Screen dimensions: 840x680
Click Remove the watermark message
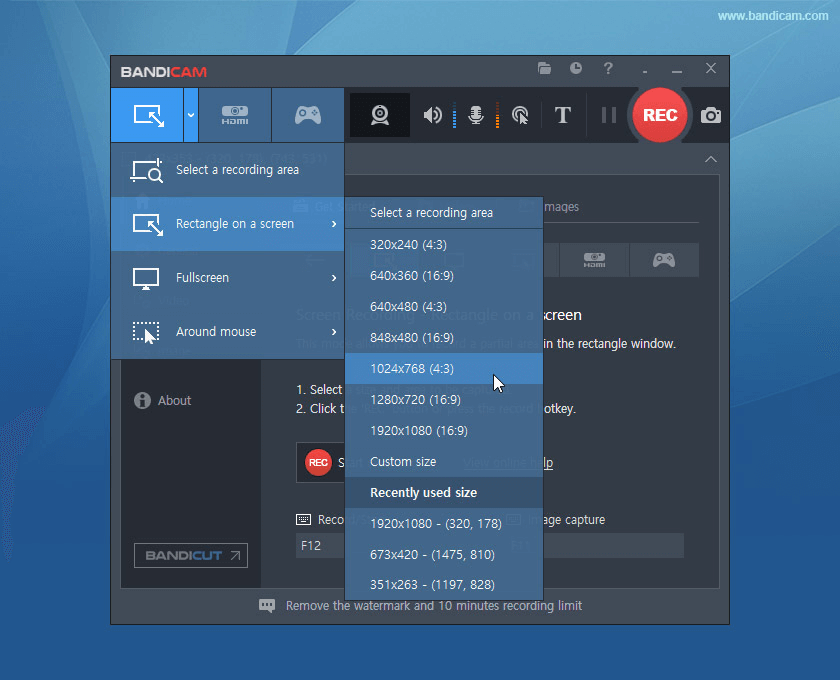point(434,606)
